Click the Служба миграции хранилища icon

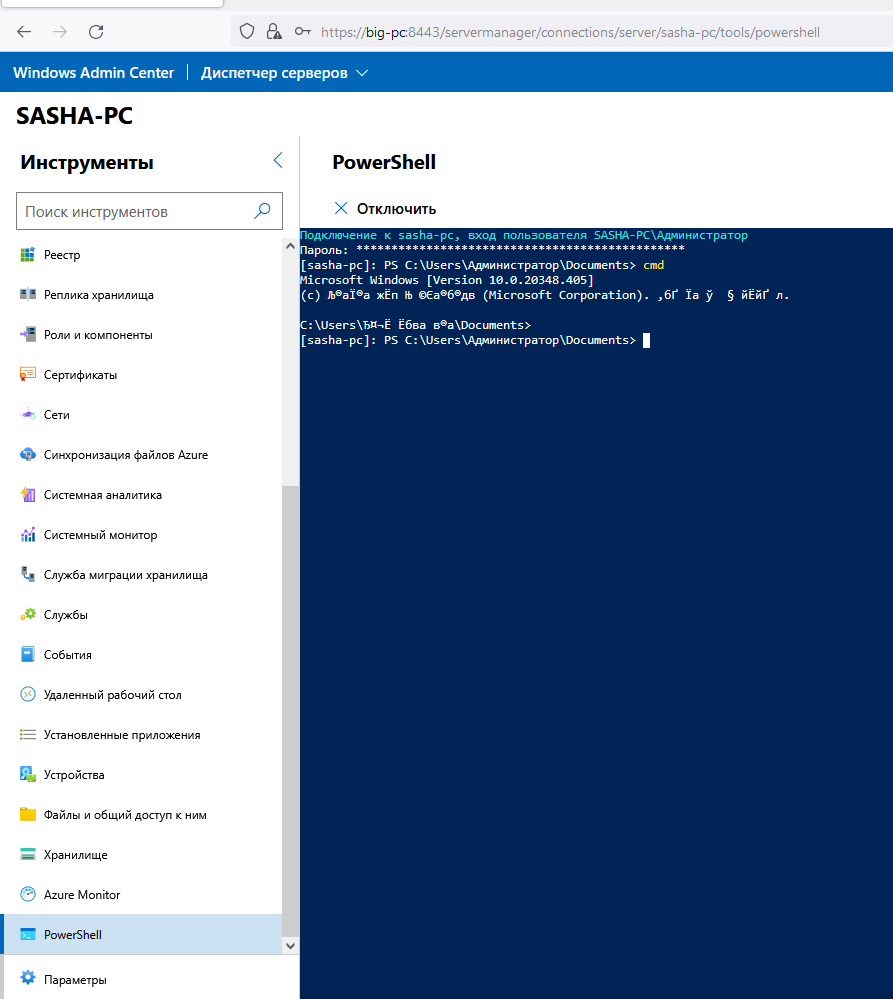pyautogui.click(x=27, y=575)
